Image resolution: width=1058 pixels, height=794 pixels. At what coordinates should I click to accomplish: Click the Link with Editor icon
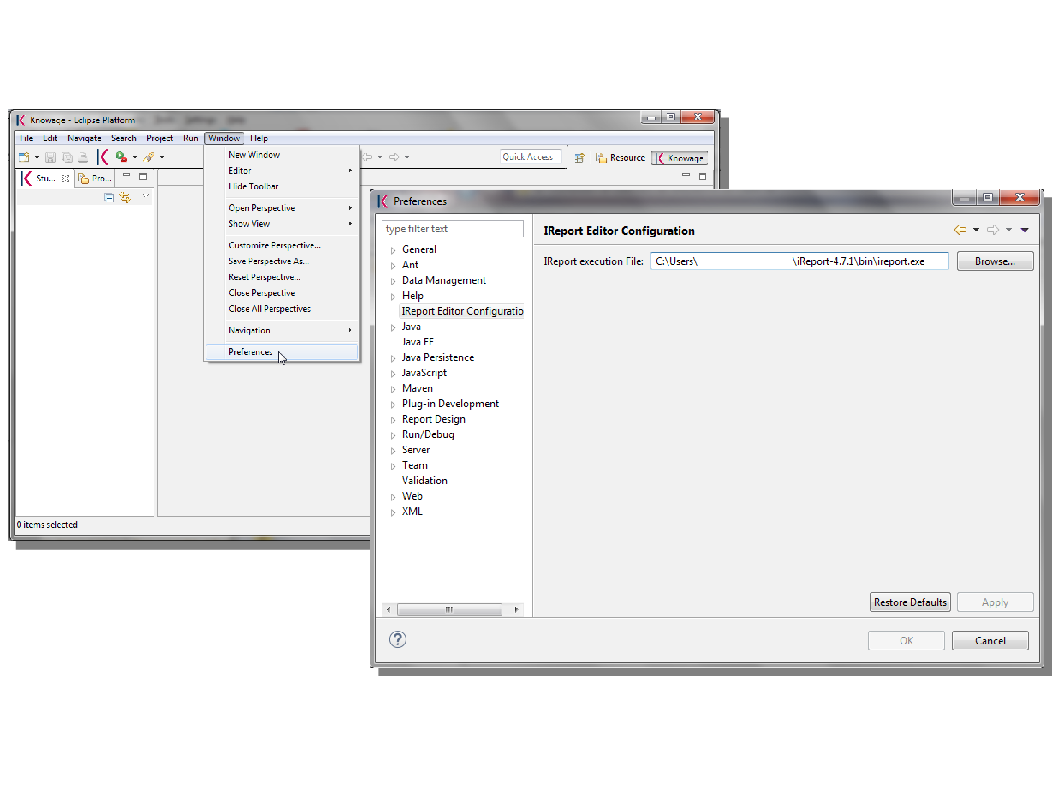coord(126,198)
